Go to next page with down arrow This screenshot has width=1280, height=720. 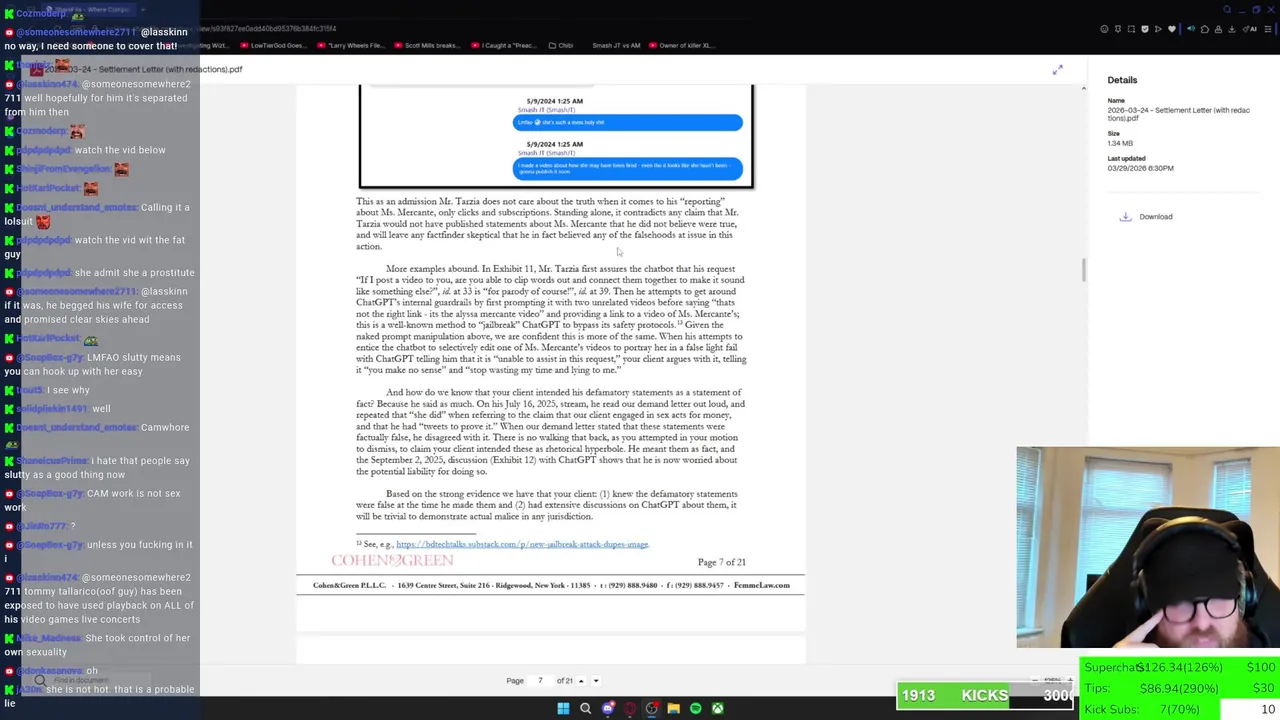click(x=596, y=681)
